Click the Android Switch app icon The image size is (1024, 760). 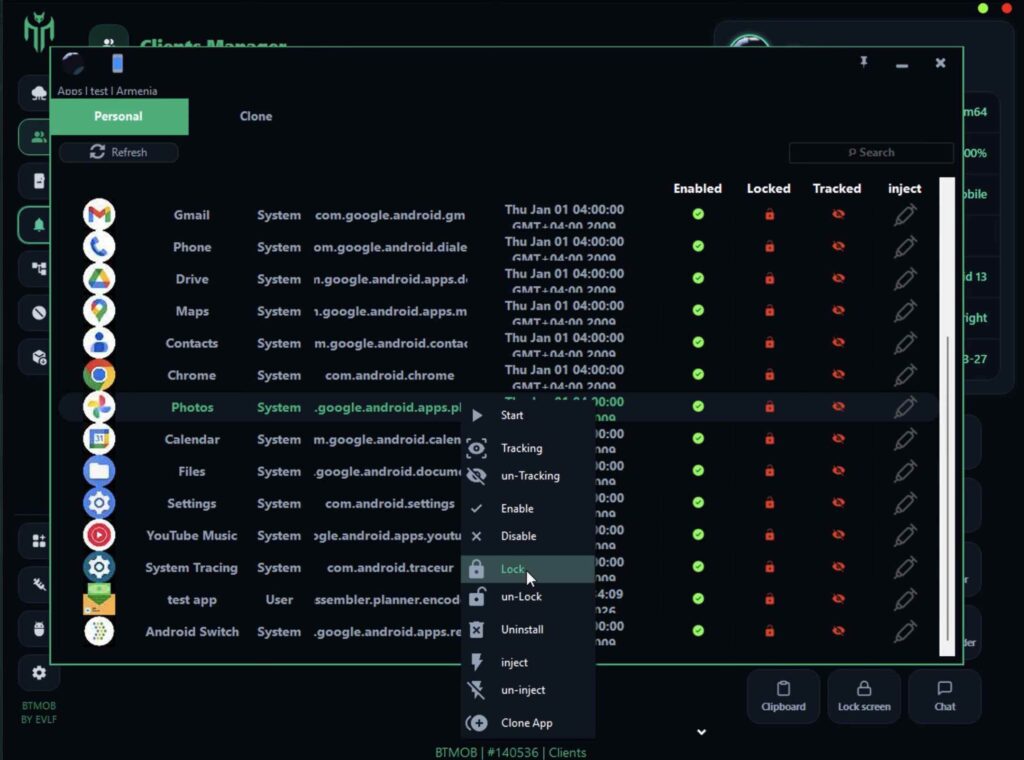[x=99, y=631]
